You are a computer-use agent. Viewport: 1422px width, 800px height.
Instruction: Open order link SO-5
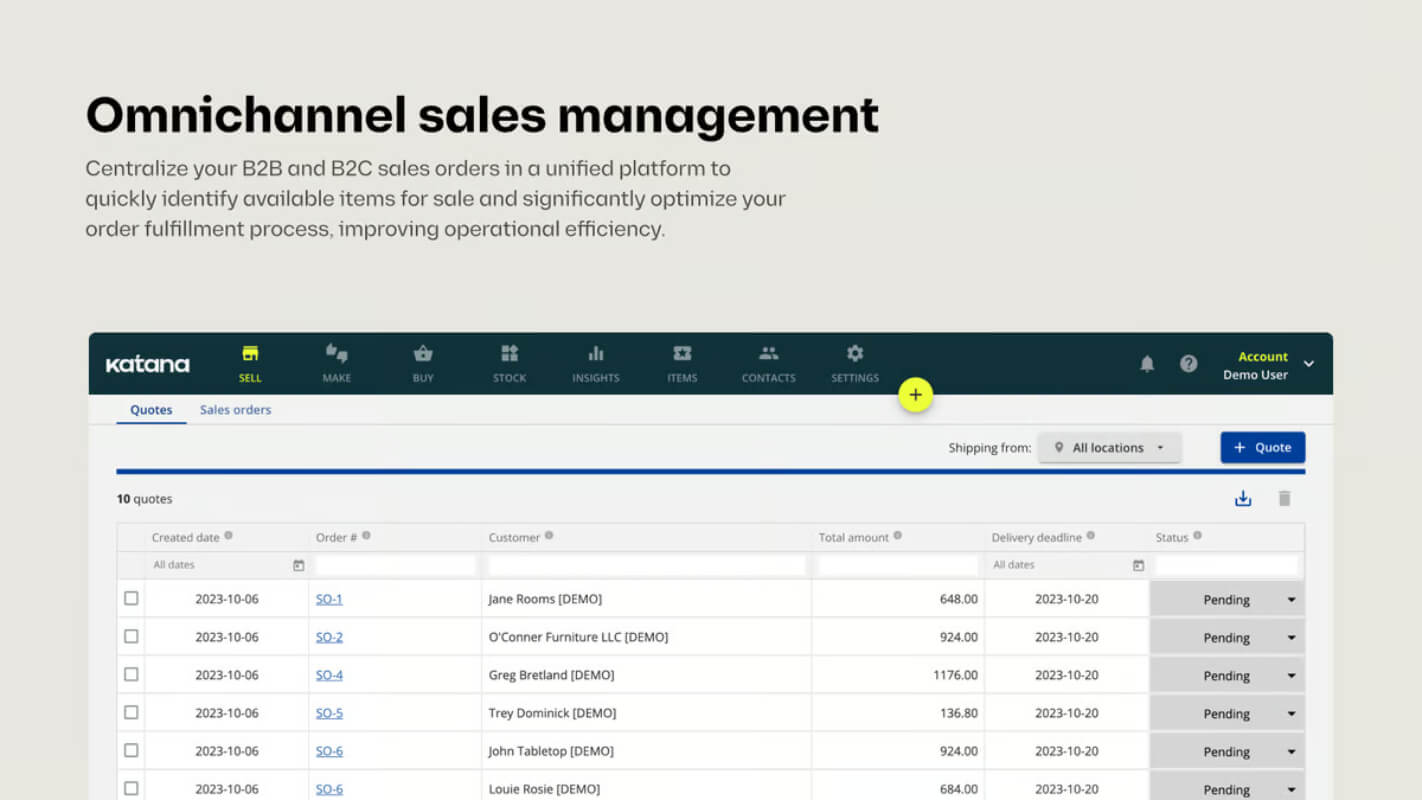(329, 713)
